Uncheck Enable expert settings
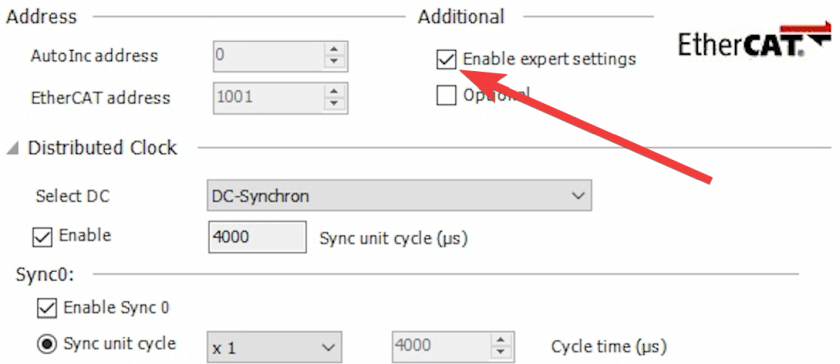This screenshot has width=840, height=364. tap(446, 60)
